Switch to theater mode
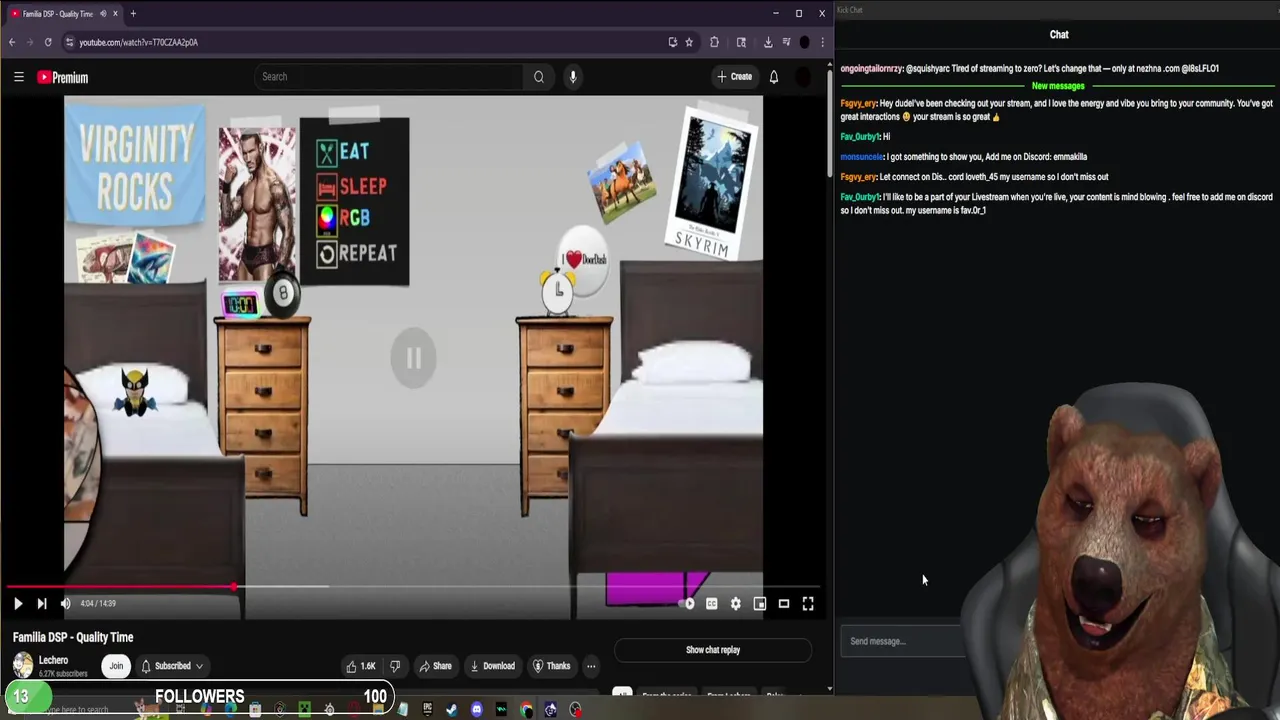 tap(784, 603)
